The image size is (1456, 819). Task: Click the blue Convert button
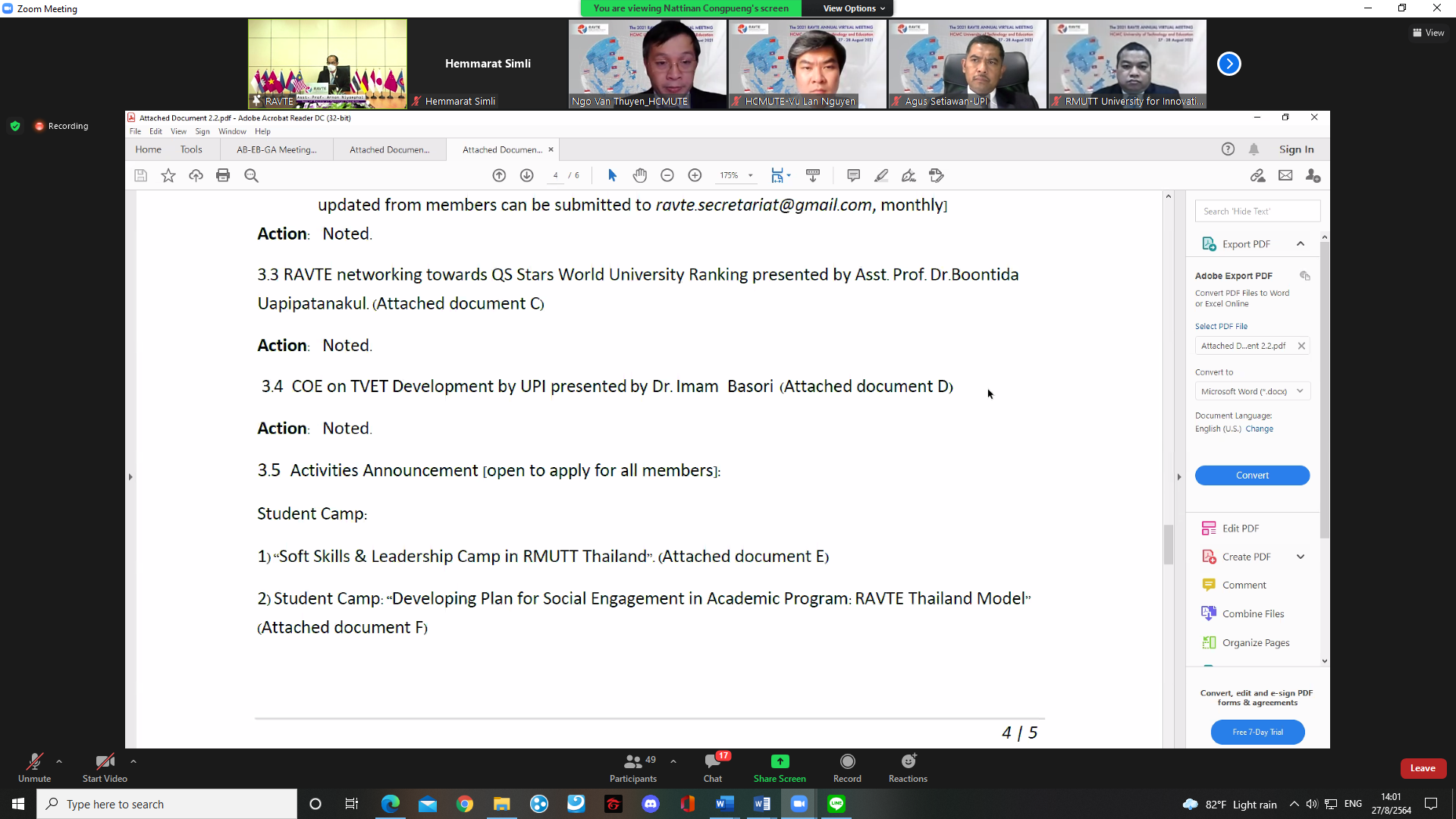coord(1252,475)
